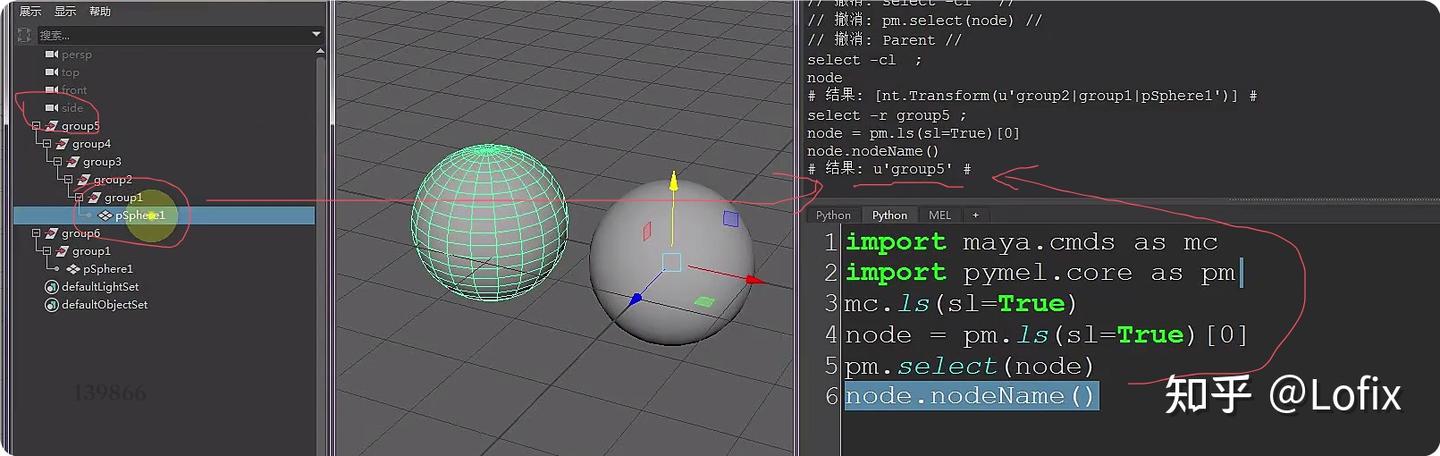Collapse the group5 node

(36, 126)
